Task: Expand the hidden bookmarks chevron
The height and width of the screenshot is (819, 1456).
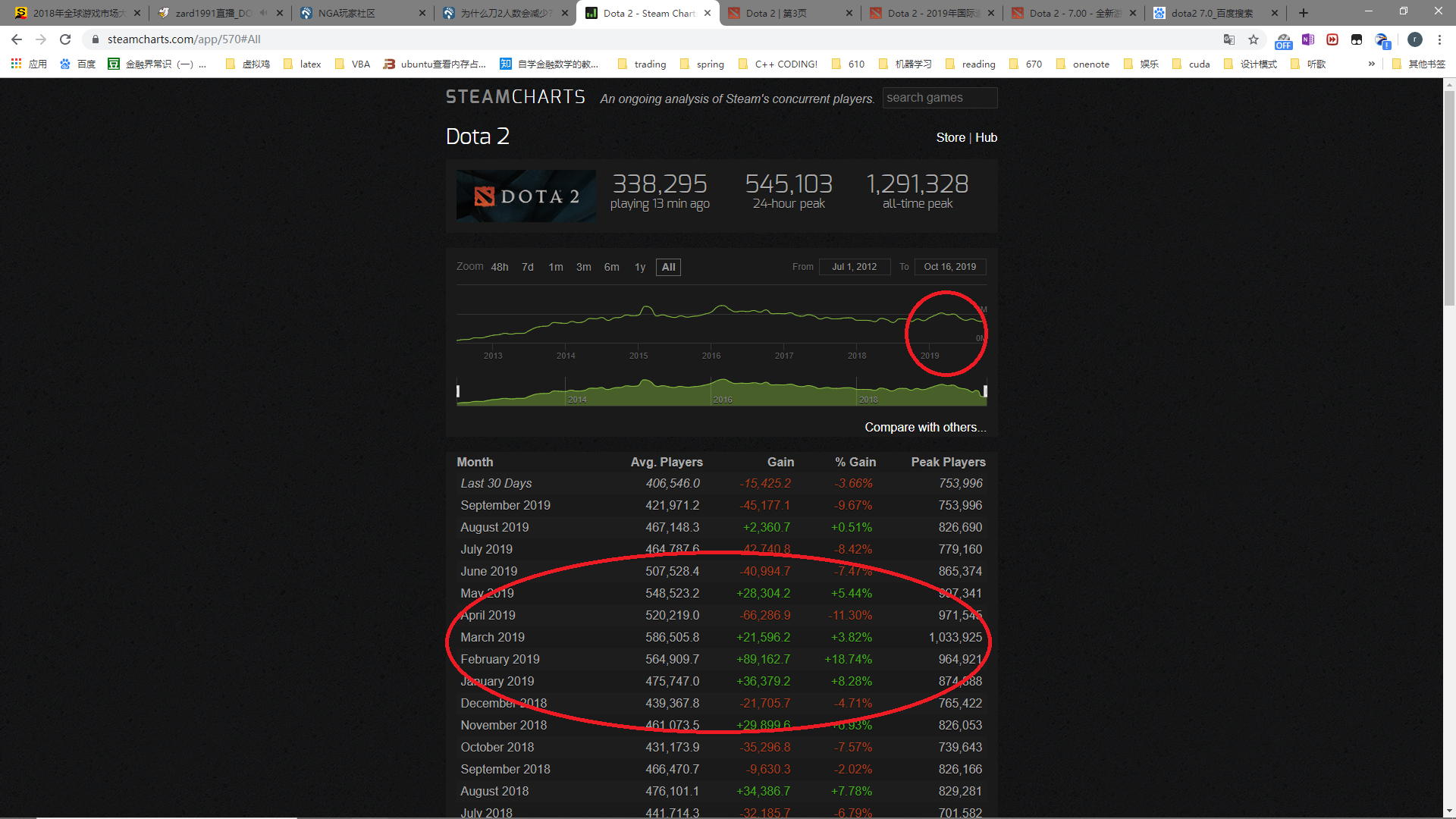Action: 1371,64
